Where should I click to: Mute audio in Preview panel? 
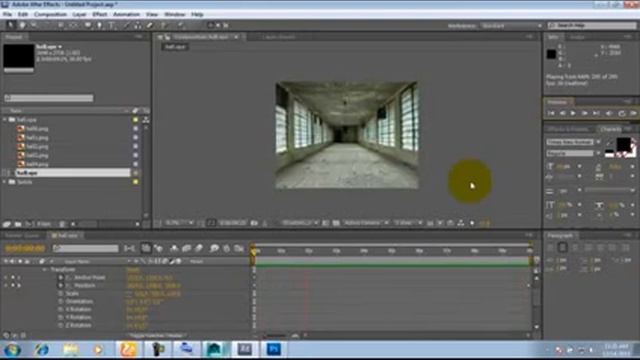click(x=609, y=113)
